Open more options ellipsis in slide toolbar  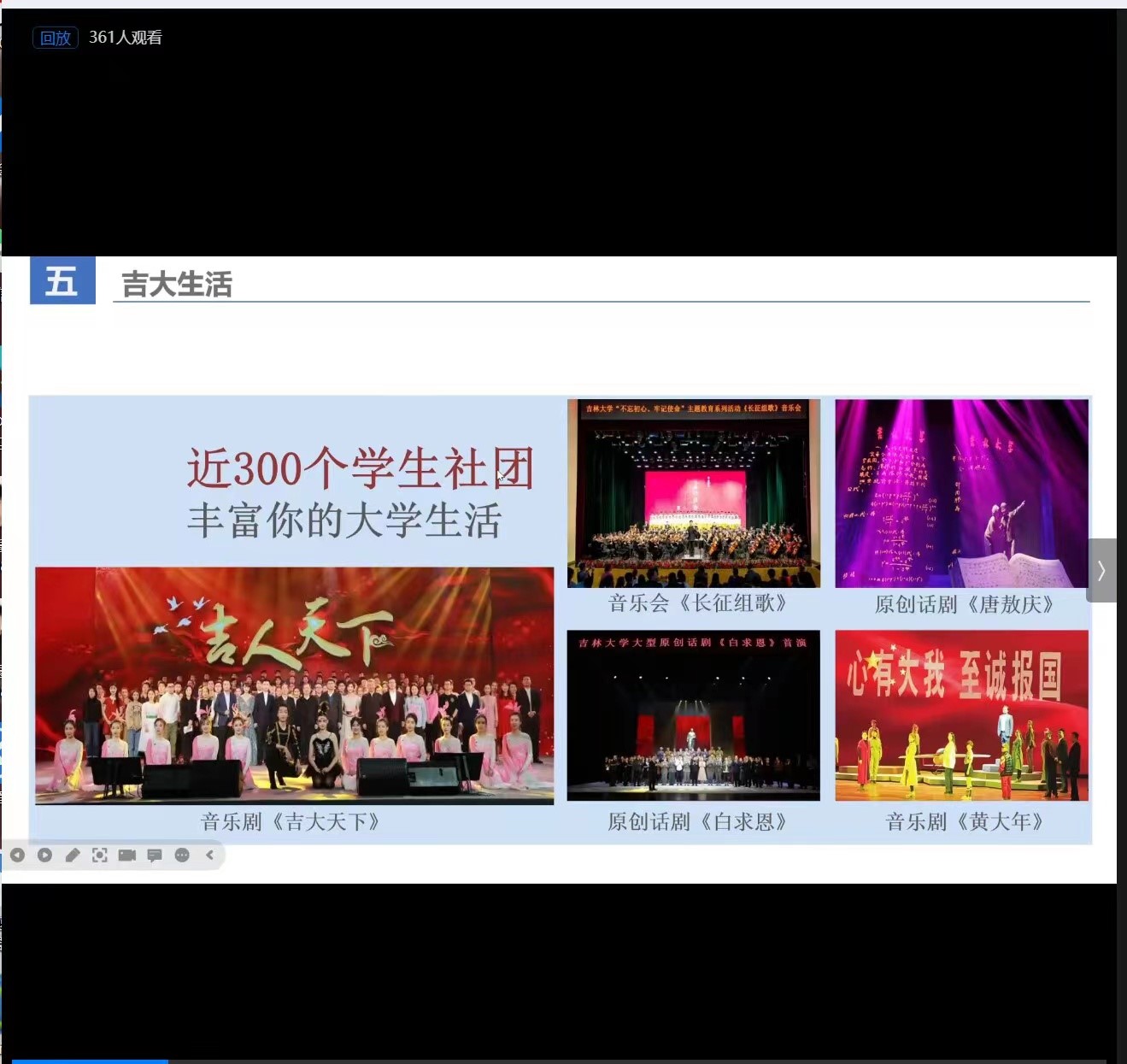coord(182,855)
